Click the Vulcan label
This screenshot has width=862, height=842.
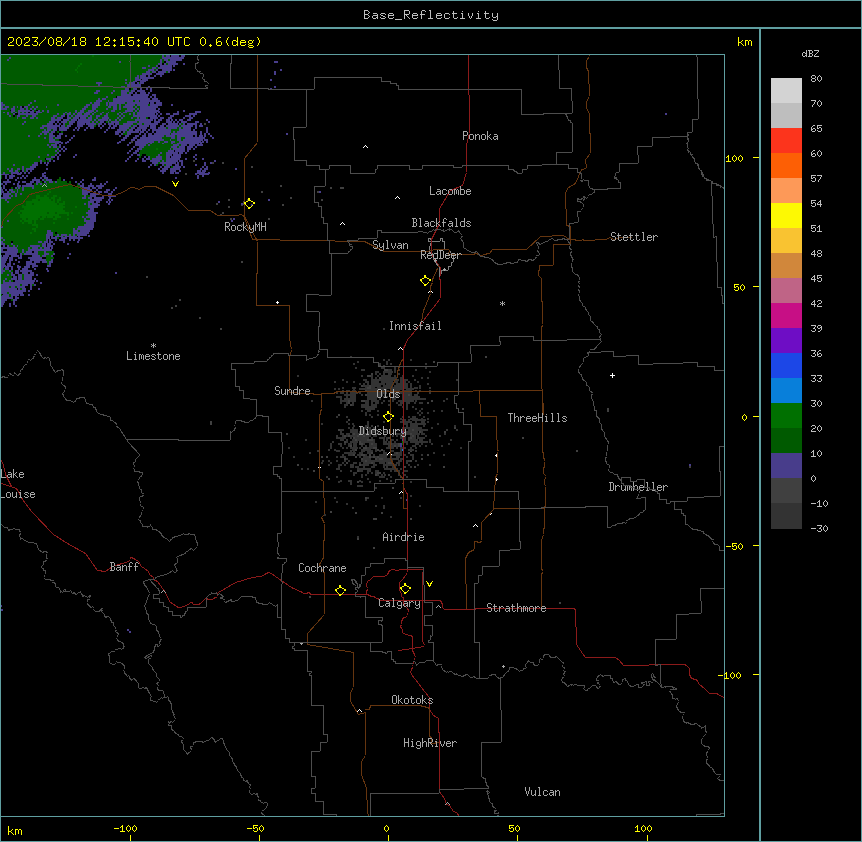542,792
